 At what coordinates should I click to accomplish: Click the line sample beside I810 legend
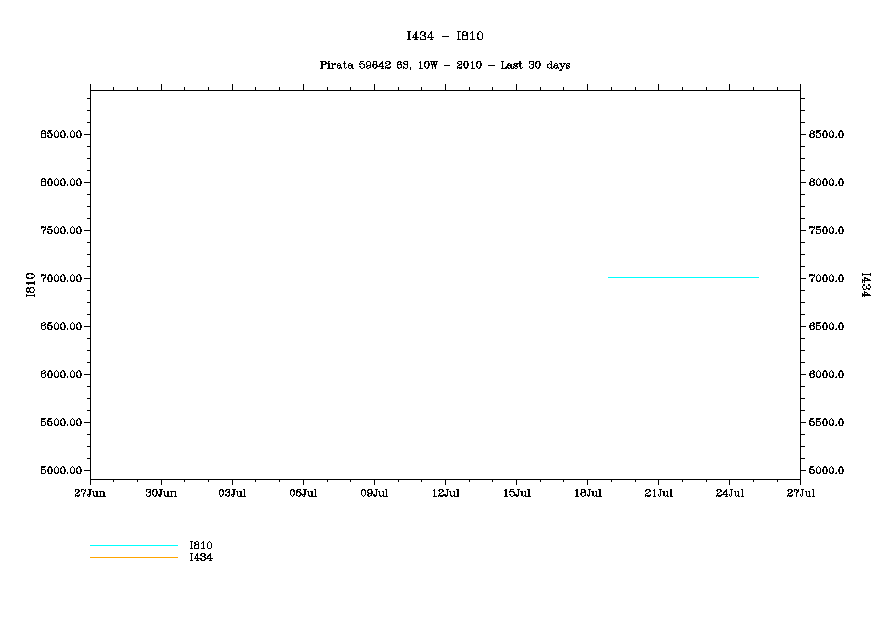point(133,546)
